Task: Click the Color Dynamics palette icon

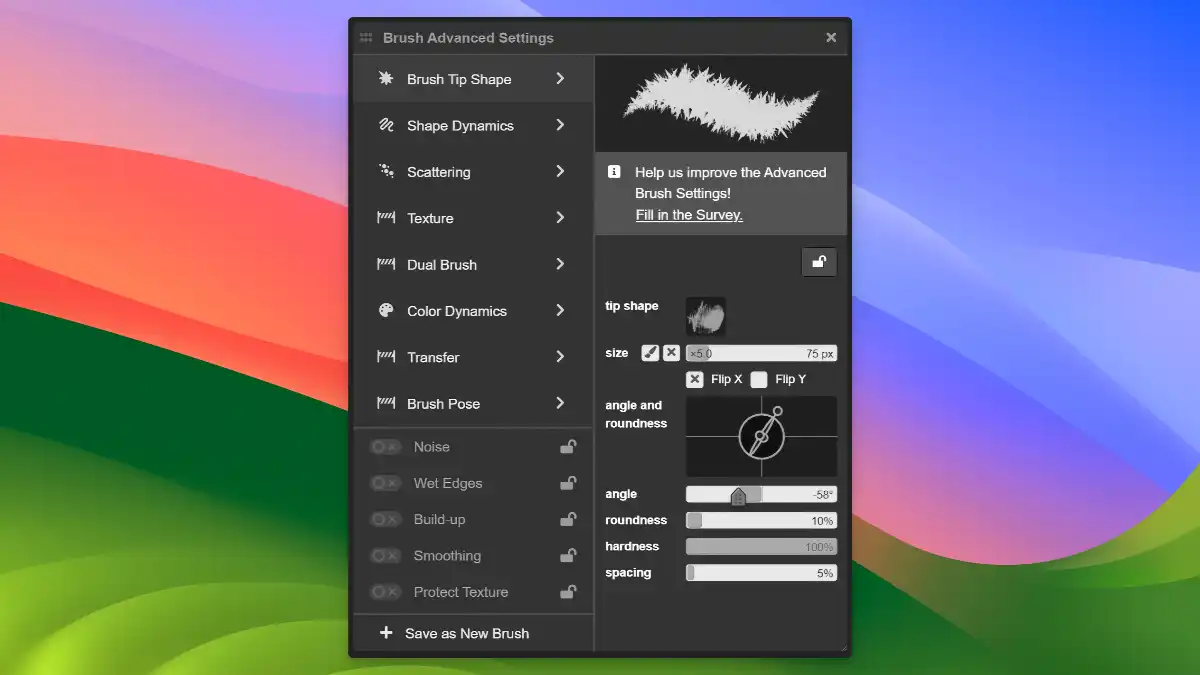Action: 386,310
